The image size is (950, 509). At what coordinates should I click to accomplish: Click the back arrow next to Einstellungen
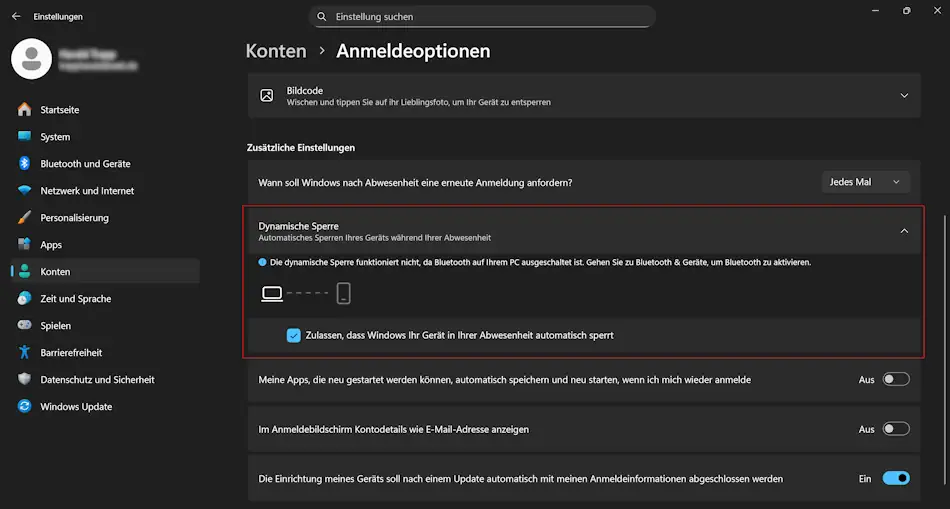16,16
